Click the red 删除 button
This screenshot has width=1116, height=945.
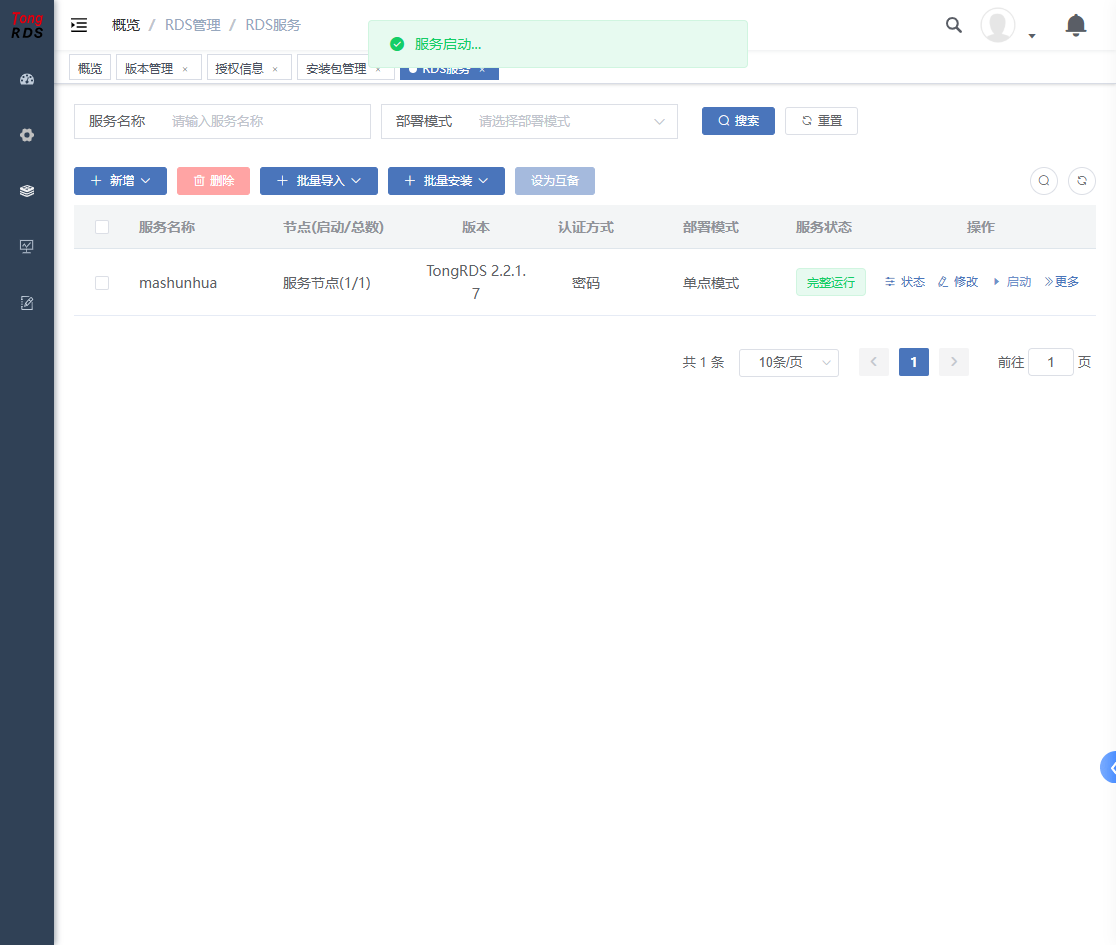214,181
